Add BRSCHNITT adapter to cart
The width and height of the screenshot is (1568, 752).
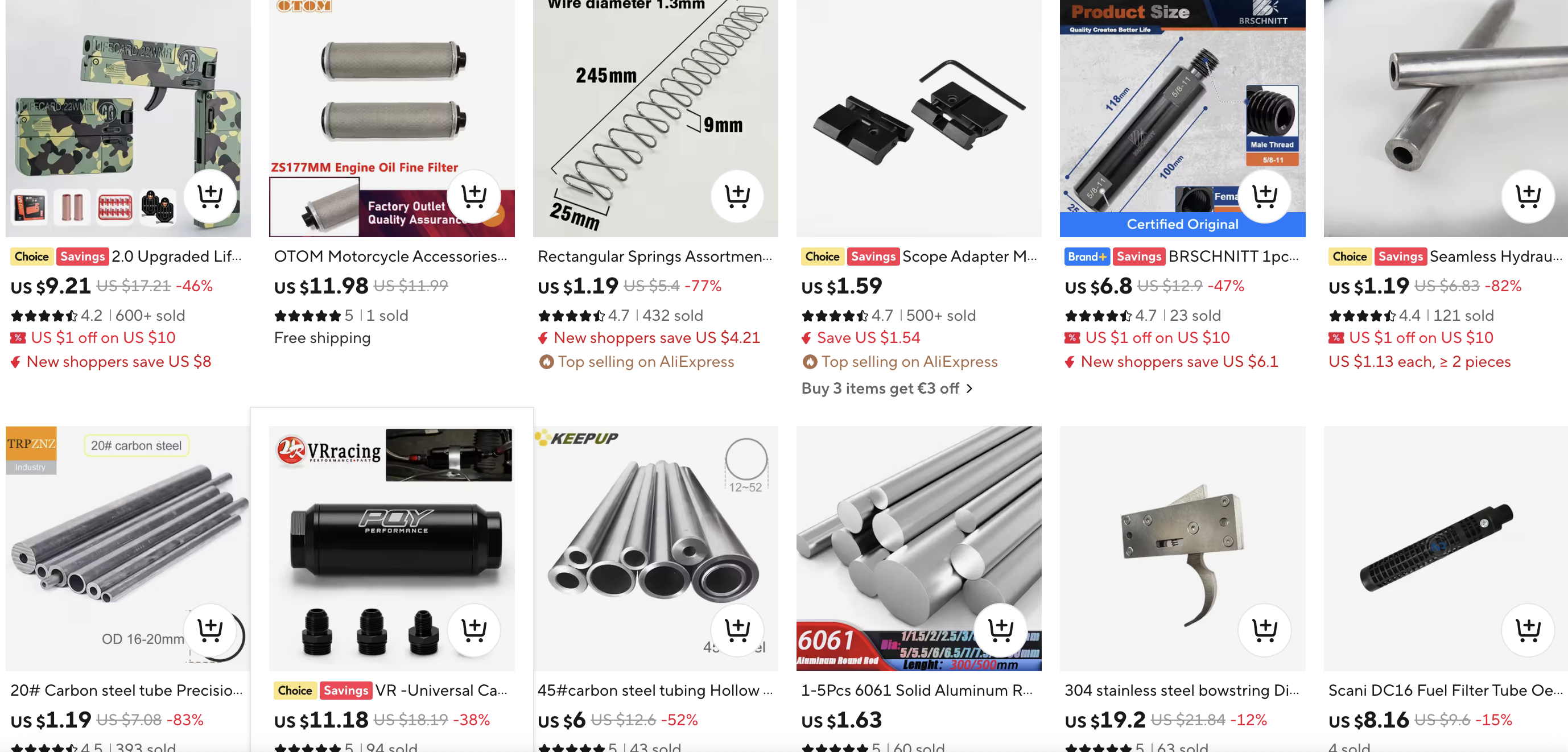tap(1264, 196)
